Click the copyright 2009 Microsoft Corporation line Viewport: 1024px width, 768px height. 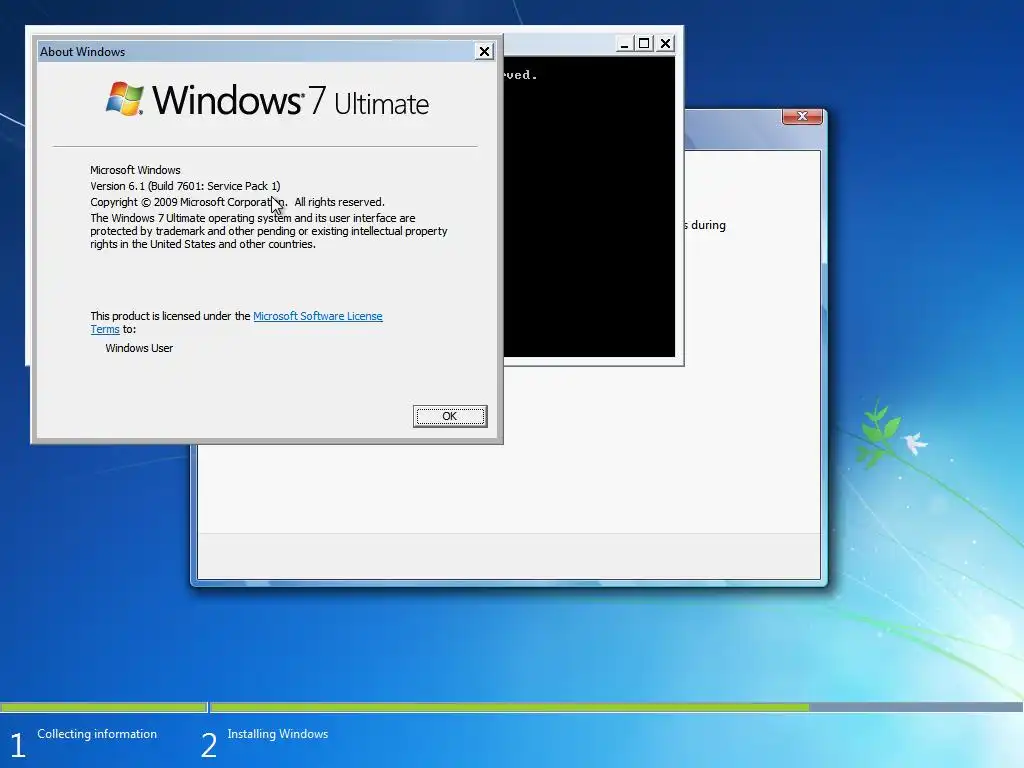tap(238, 202)
